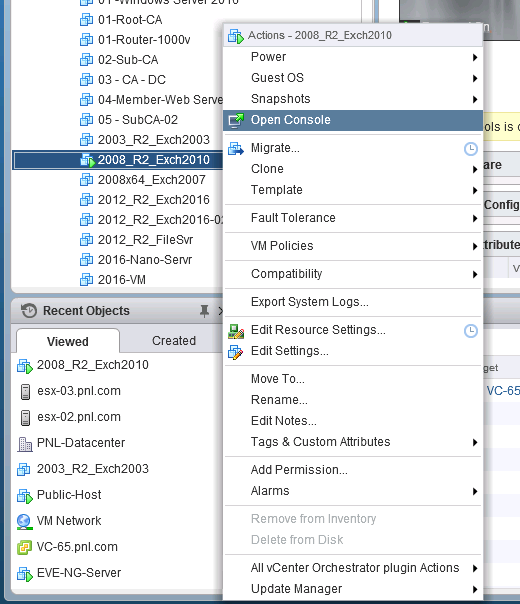Click the 02-Sub-CA VM icon
This screenshot has height=604, width=520.
click(86, 60)
